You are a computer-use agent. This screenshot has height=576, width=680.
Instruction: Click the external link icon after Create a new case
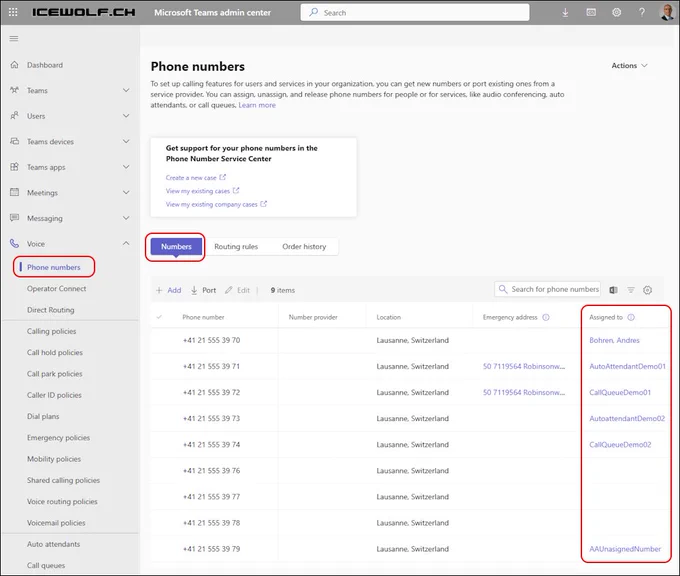tap(222, 177)
